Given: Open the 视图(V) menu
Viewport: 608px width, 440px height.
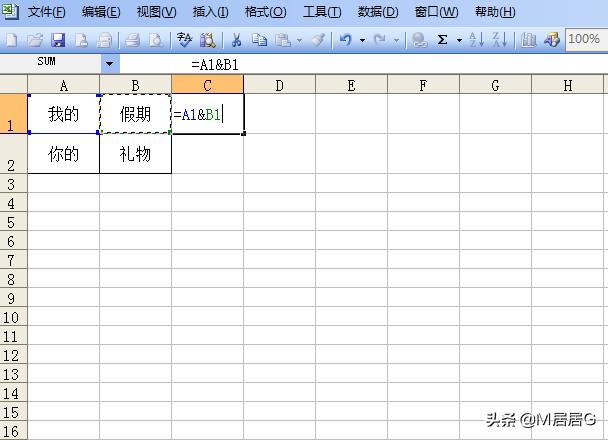Looking at the screenshot, I should click(x=157, y=12).
